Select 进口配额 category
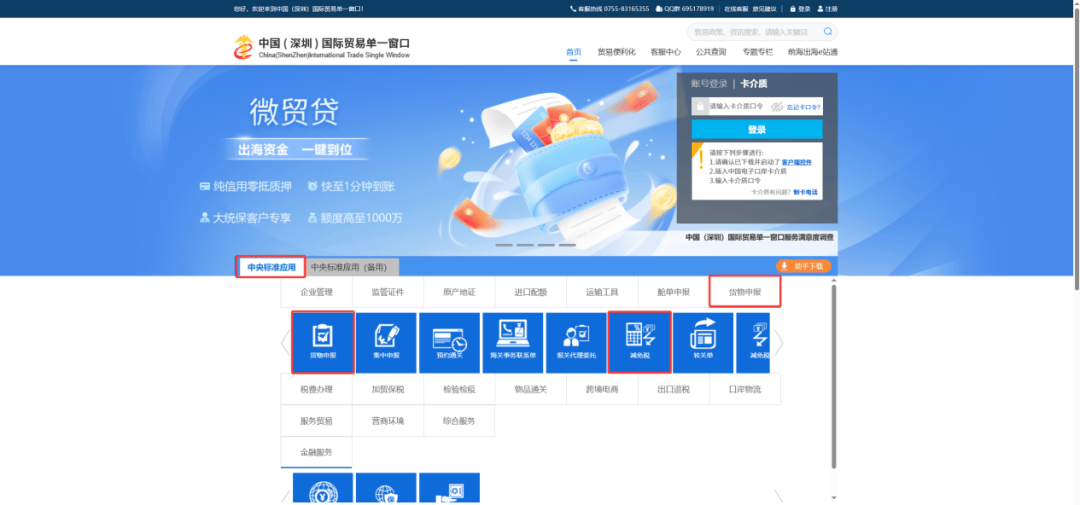This screenshot has height=505, width=1080. click(x=531, y=292)
